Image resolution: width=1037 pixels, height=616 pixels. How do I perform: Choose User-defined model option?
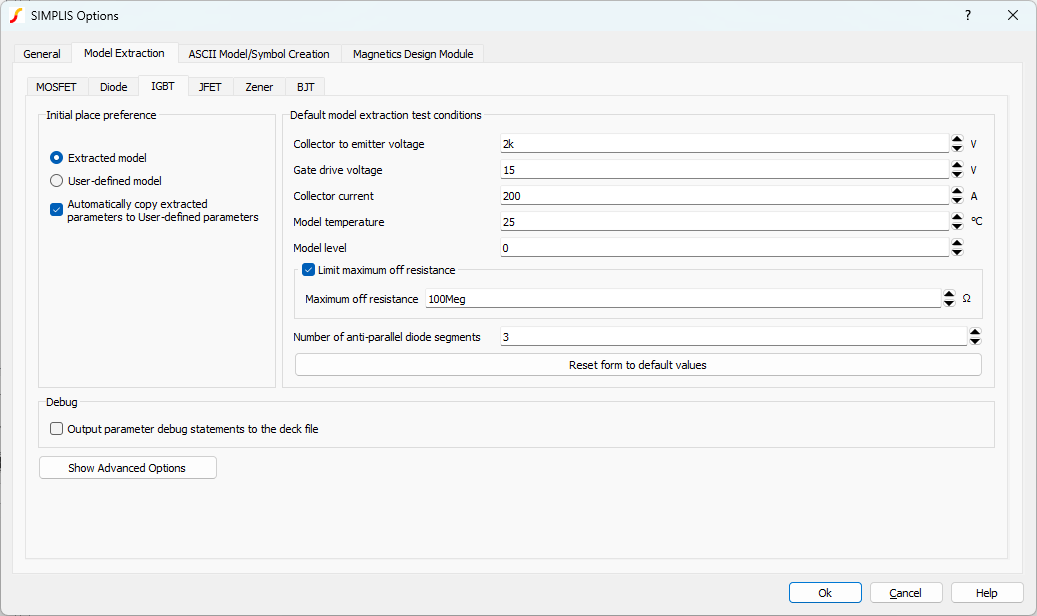(57, 181)
